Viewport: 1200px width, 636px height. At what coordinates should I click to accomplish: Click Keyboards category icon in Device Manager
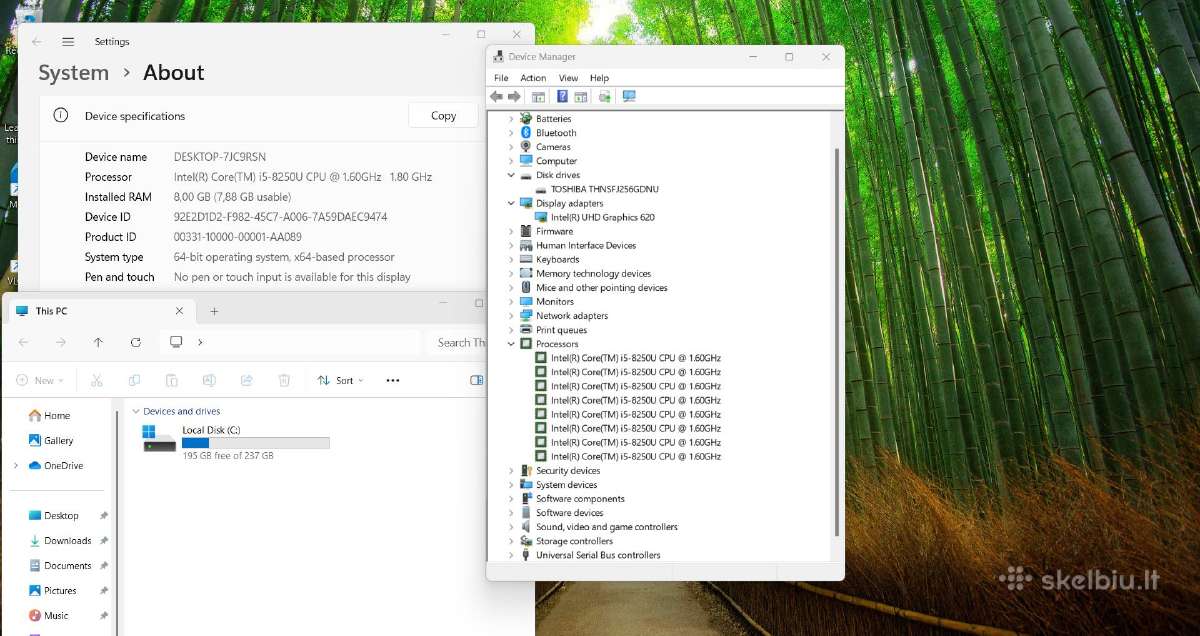point(526,259)
